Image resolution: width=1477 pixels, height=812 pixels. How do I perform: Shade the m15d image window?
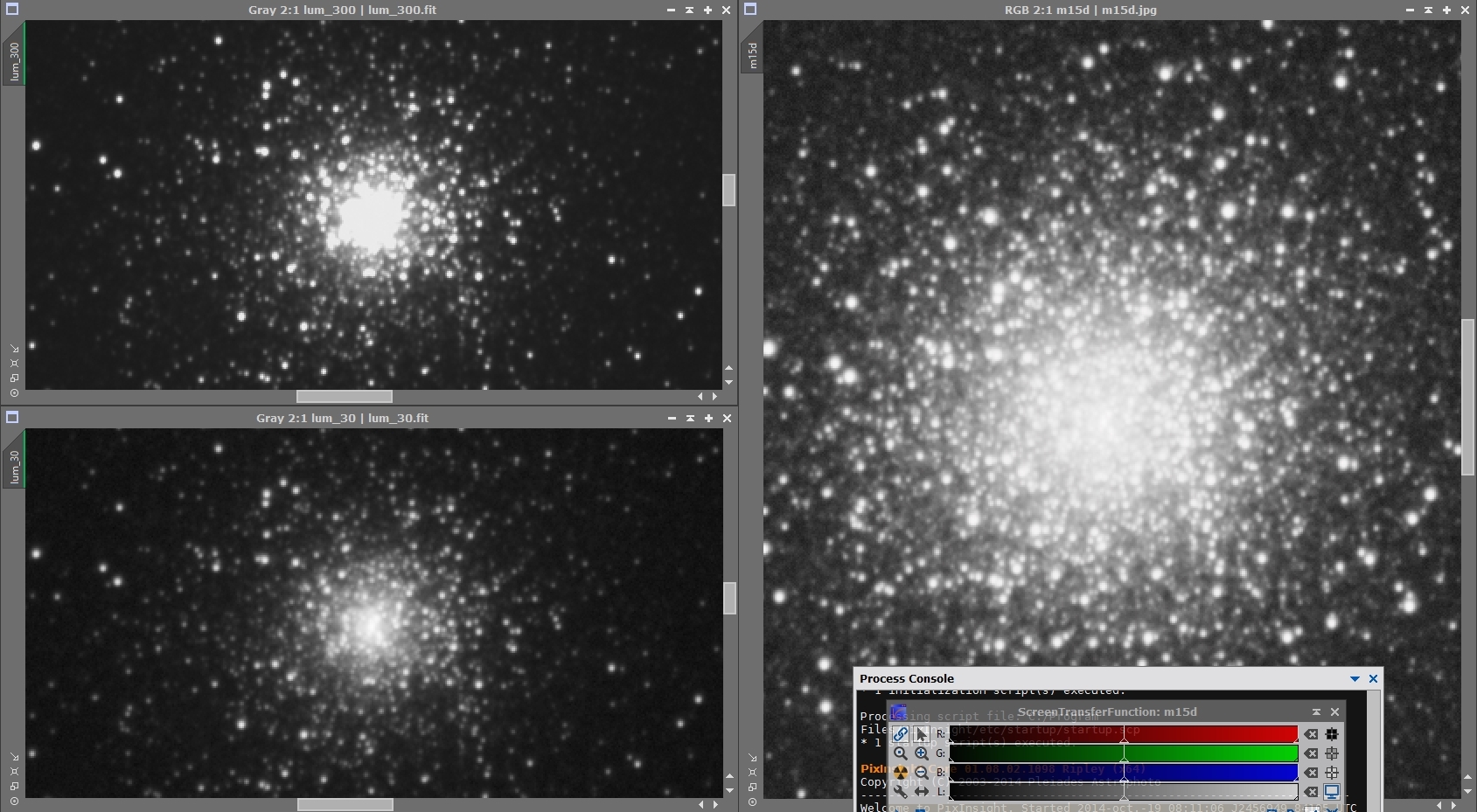[x=1428, y=10]
